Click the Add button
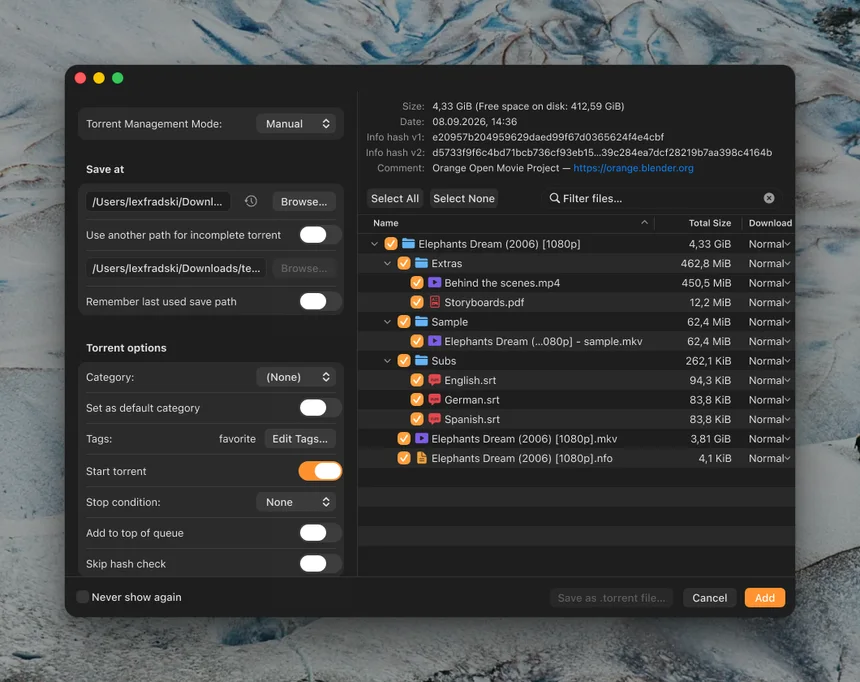860x682 pixels. pos(765,598)
